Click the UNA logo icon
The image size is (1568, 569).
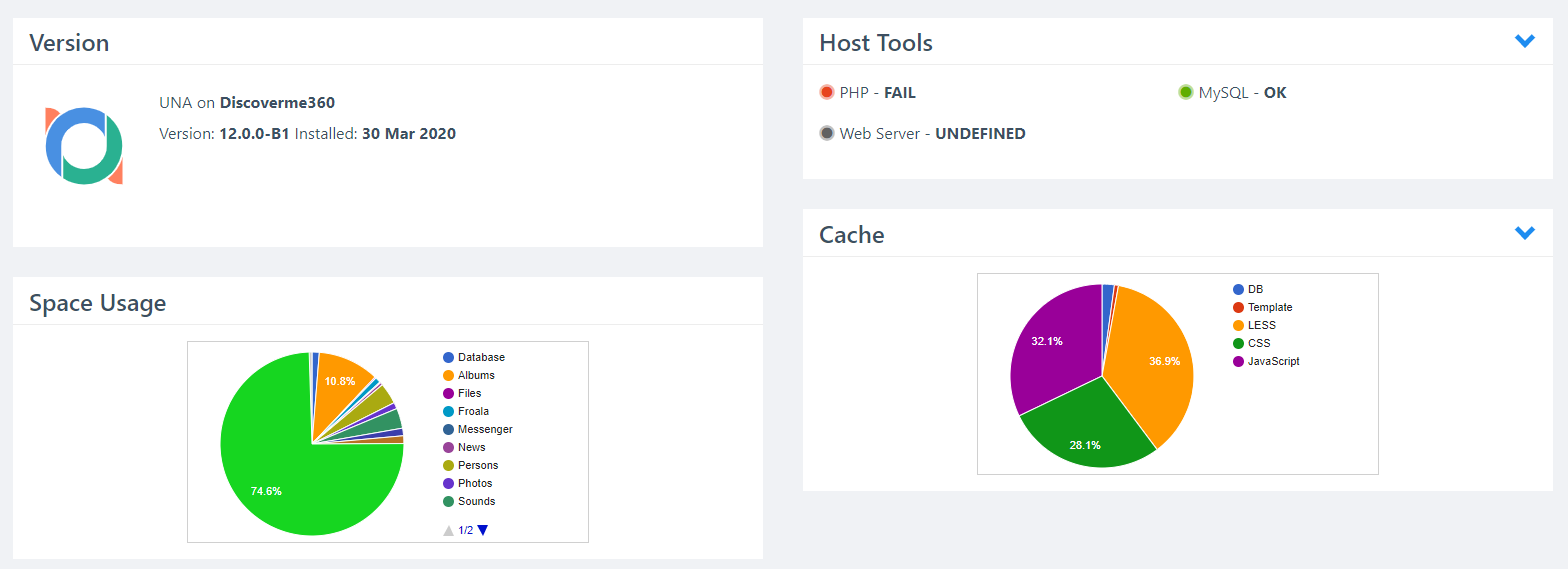pyautogui.click(x=84, y=146)
